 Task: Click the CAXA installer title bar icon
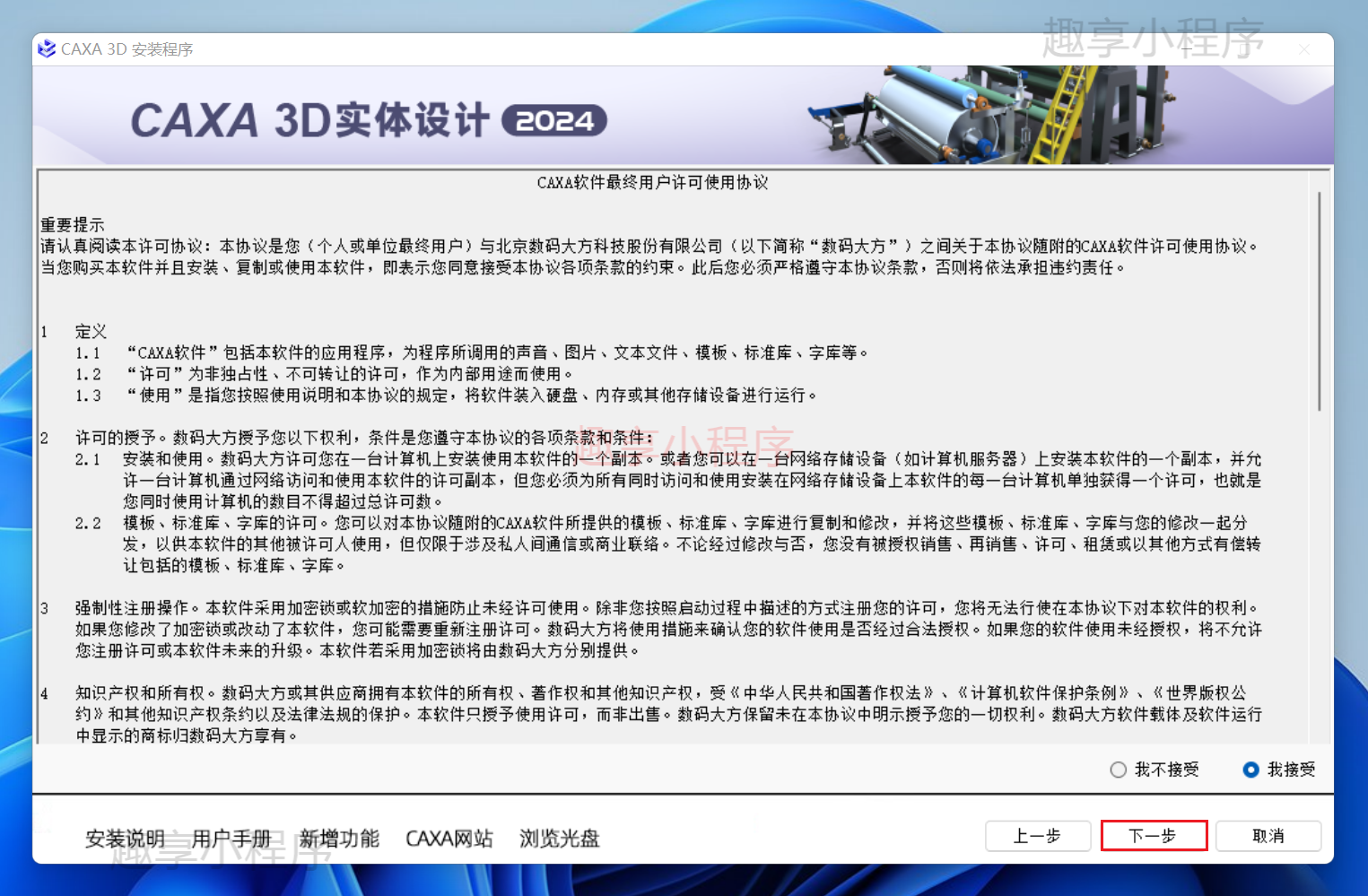47,48
